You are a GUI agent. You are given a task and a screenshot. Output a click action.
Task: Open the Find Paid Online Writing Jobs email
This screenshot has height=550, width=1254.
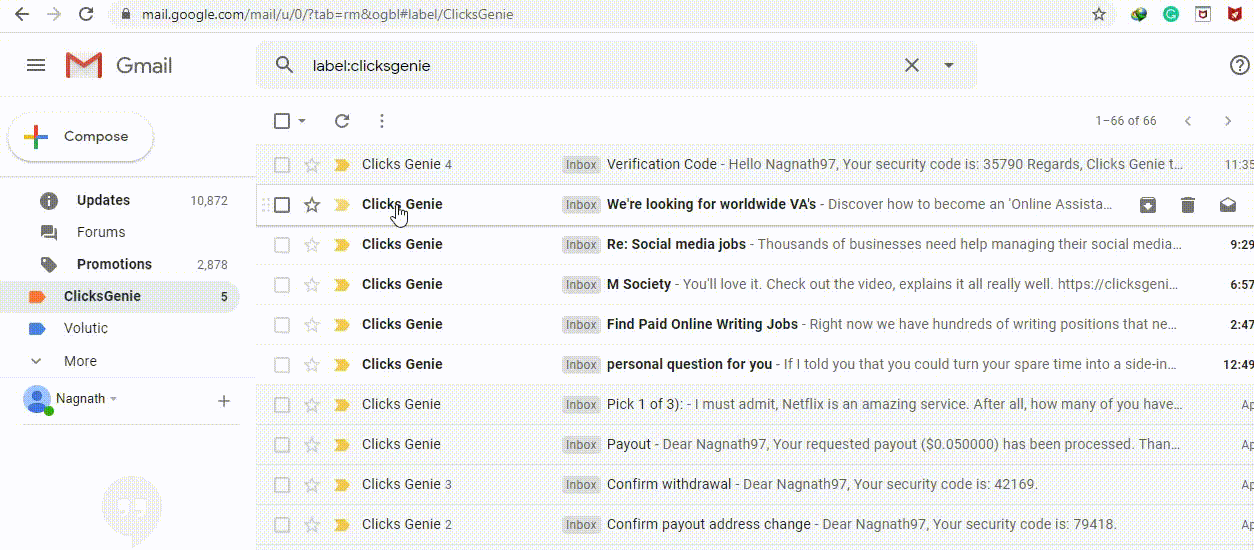click(x=755, y=325)
